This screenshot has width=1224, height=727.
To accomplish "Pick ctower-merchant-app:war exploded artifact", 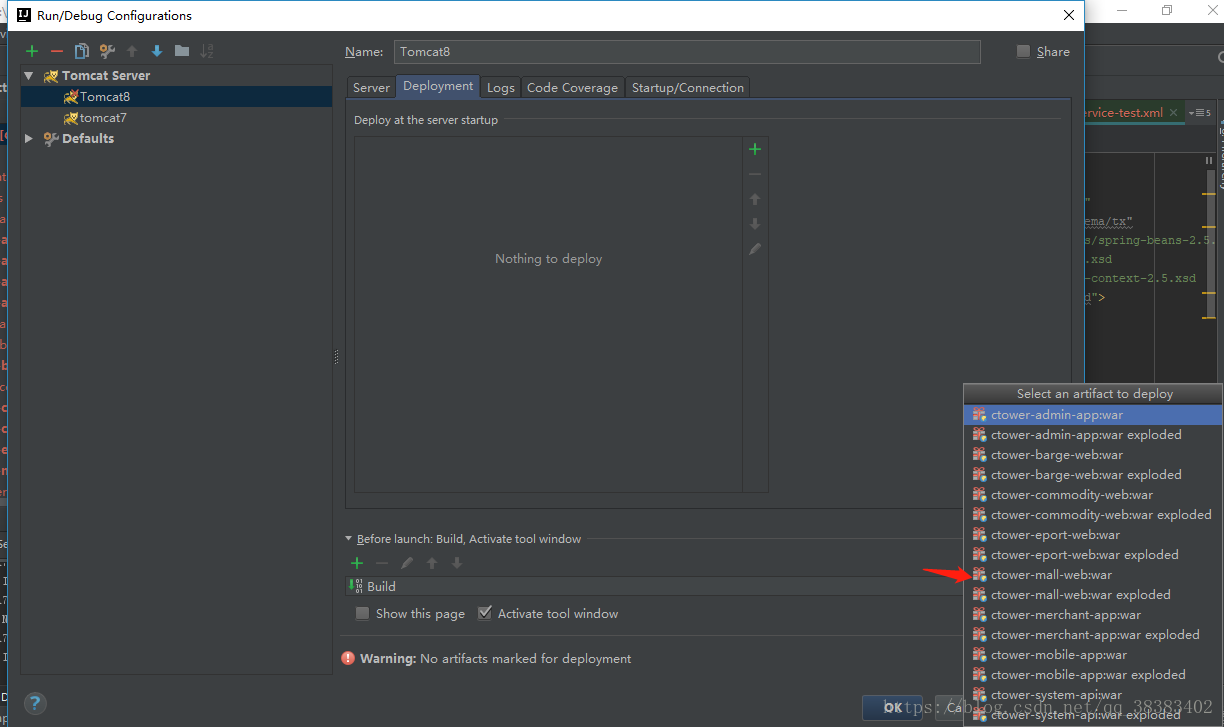I will click(x=1093, y=634).
